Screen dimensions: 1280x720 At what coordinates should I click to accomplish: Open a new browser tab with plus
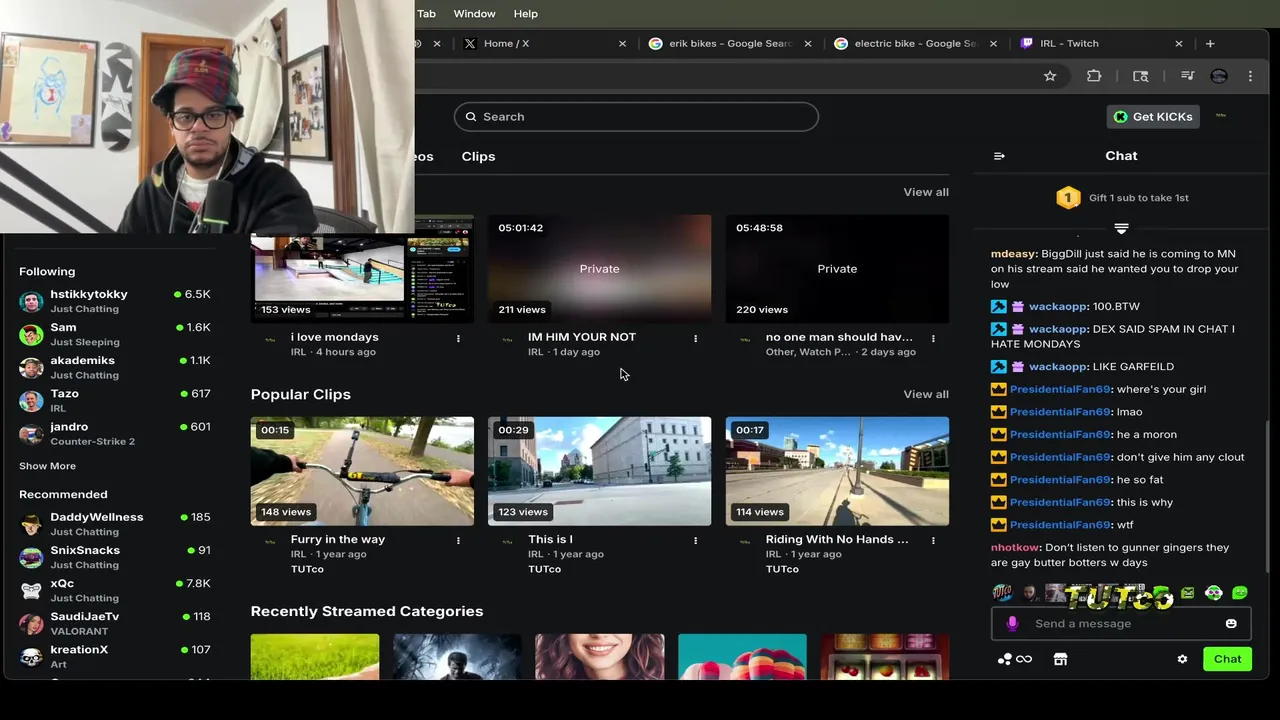click(x=1210, y=43)
